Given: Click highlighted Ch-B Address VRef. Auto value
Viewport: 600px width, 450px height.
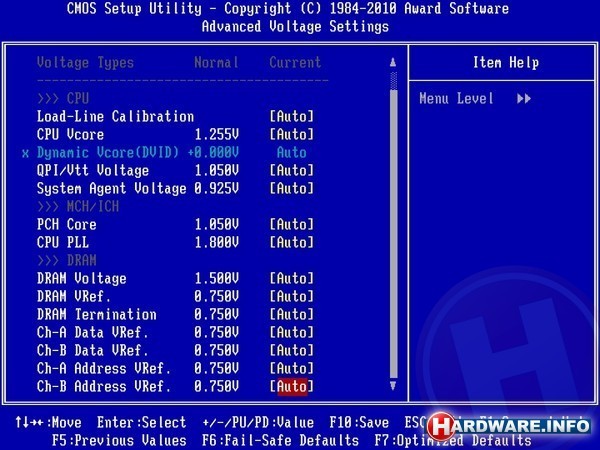Looking at the screenshot, I should pyautogui.click(x=292, y=386).
